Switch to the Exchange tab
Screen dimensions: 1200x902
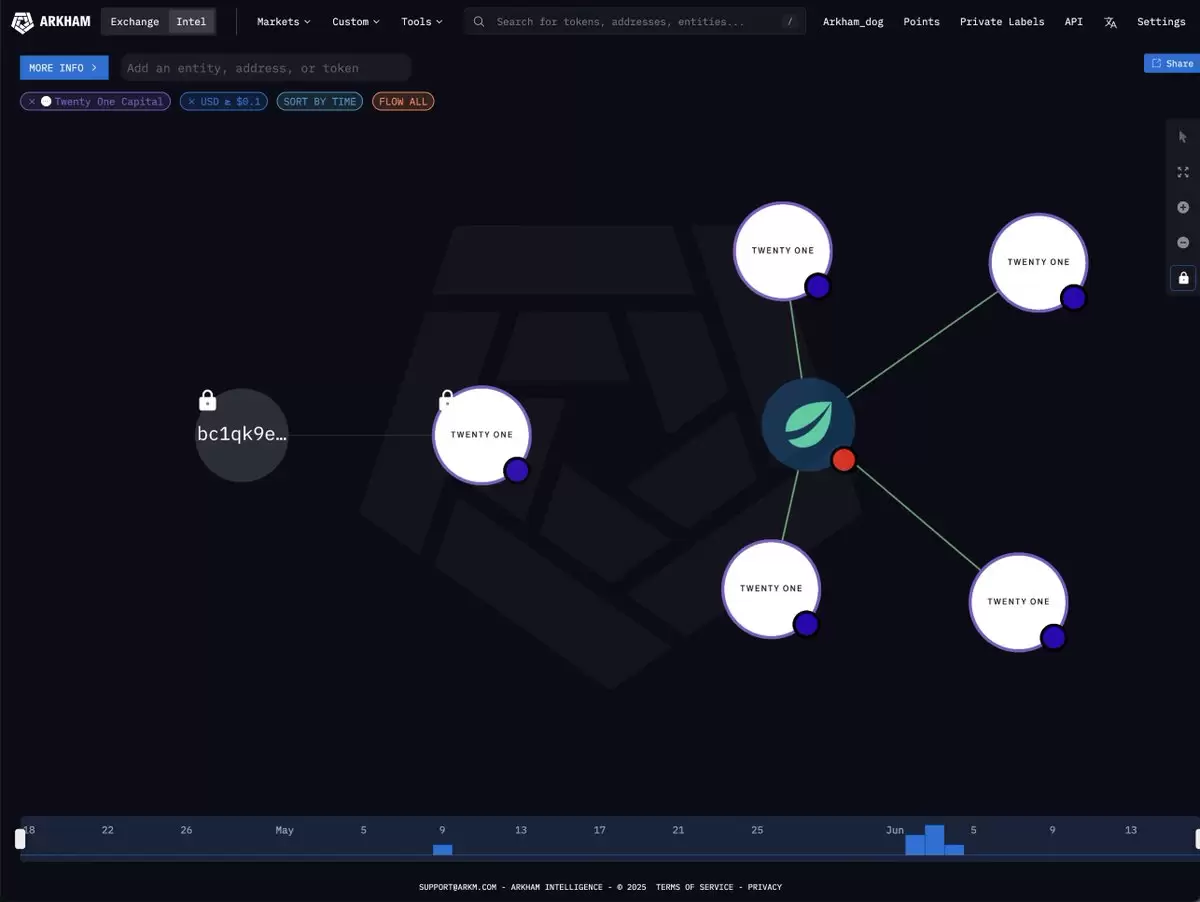[135, 22]
